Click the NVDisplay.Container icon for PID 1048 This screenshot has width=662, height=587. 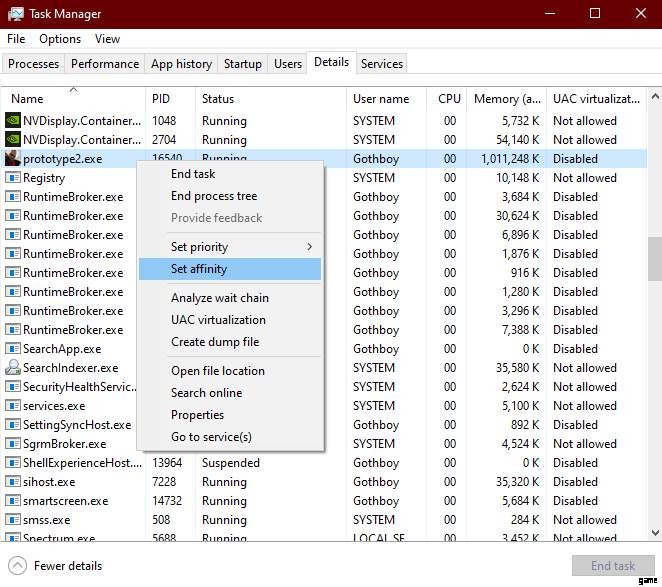(x=13, y=120)
